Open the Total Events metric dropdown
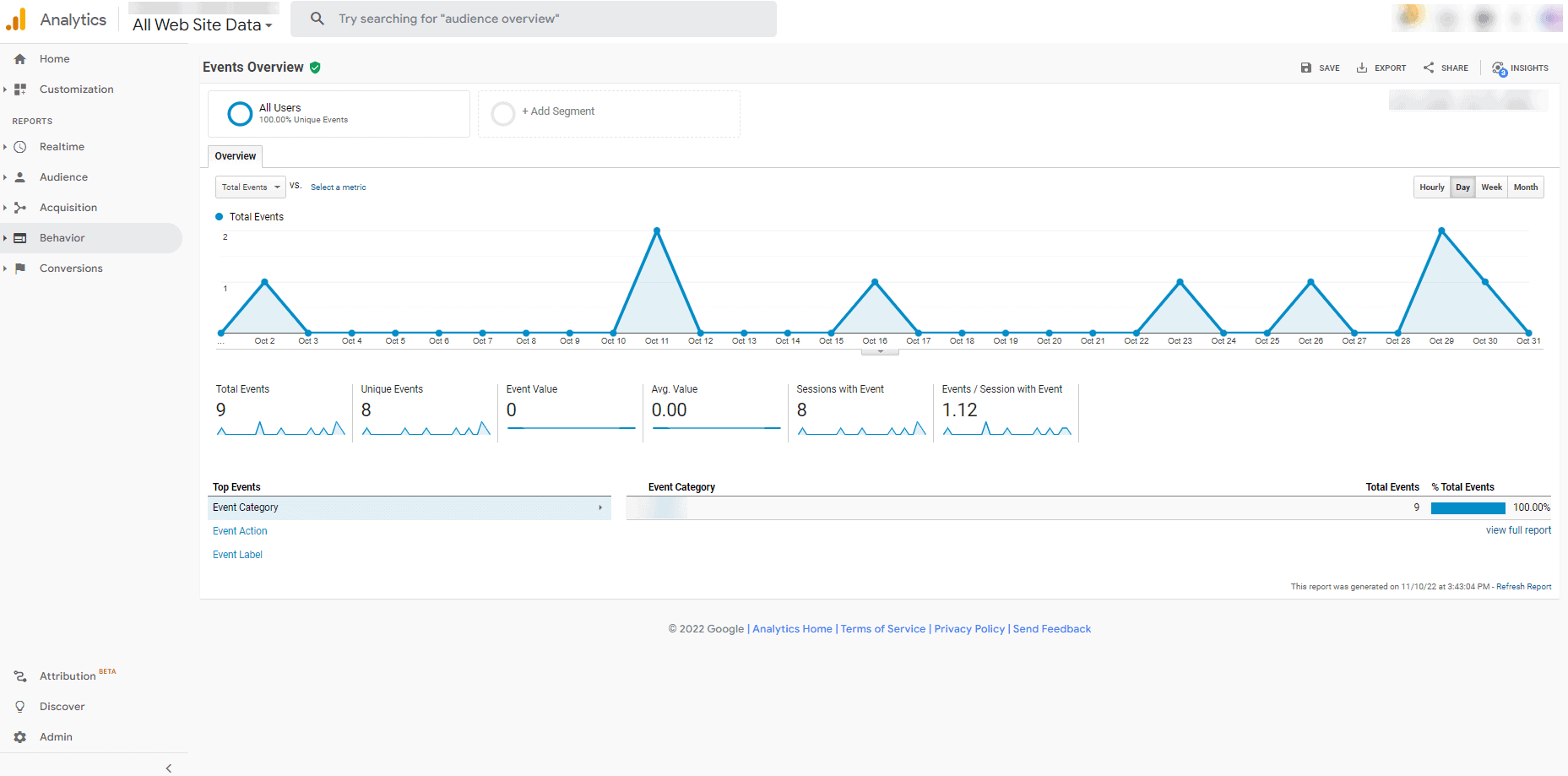 (x=251, y=187)
